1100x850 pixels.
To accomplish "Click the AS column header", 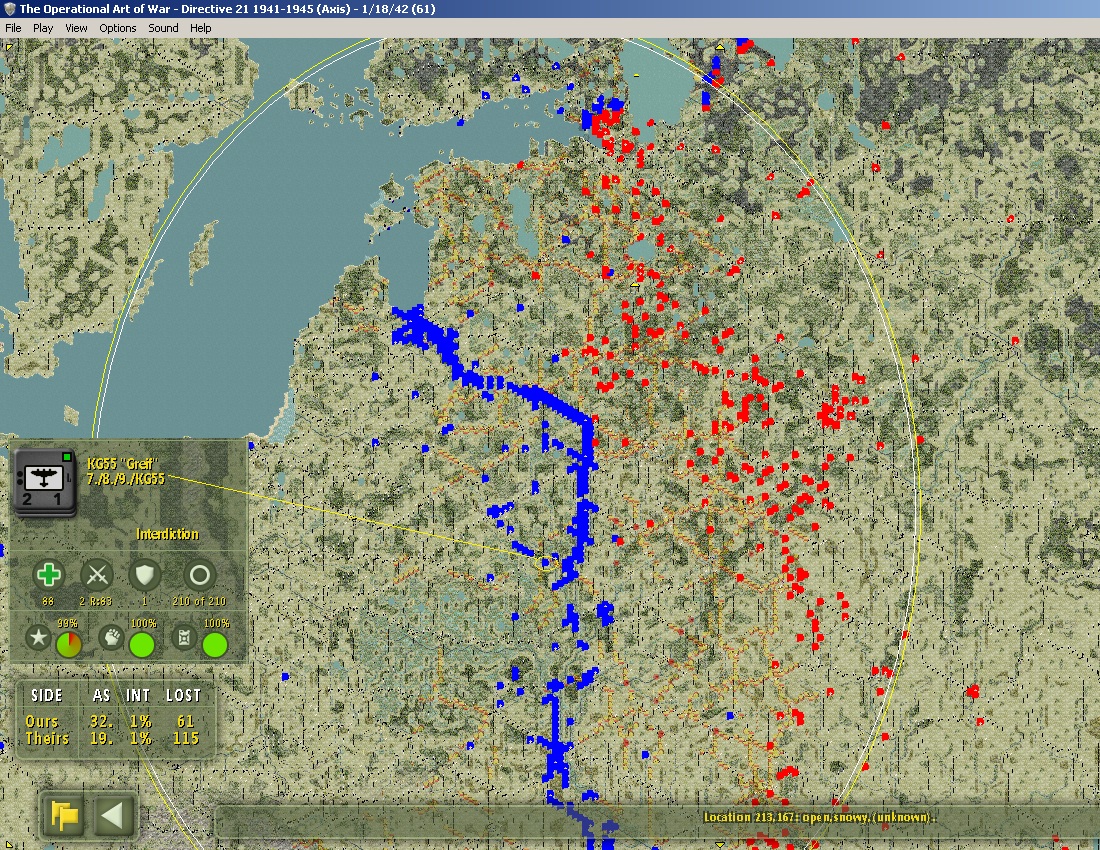I will pos(101,695).
